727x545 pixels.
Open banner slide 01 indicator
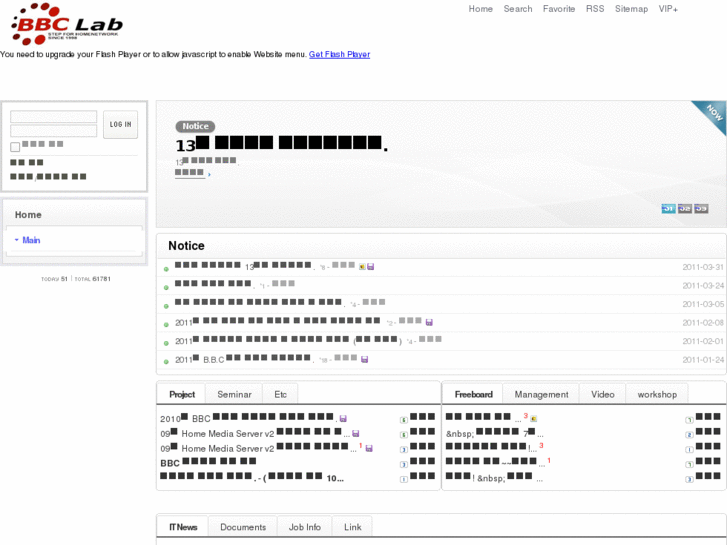[668, 209]
